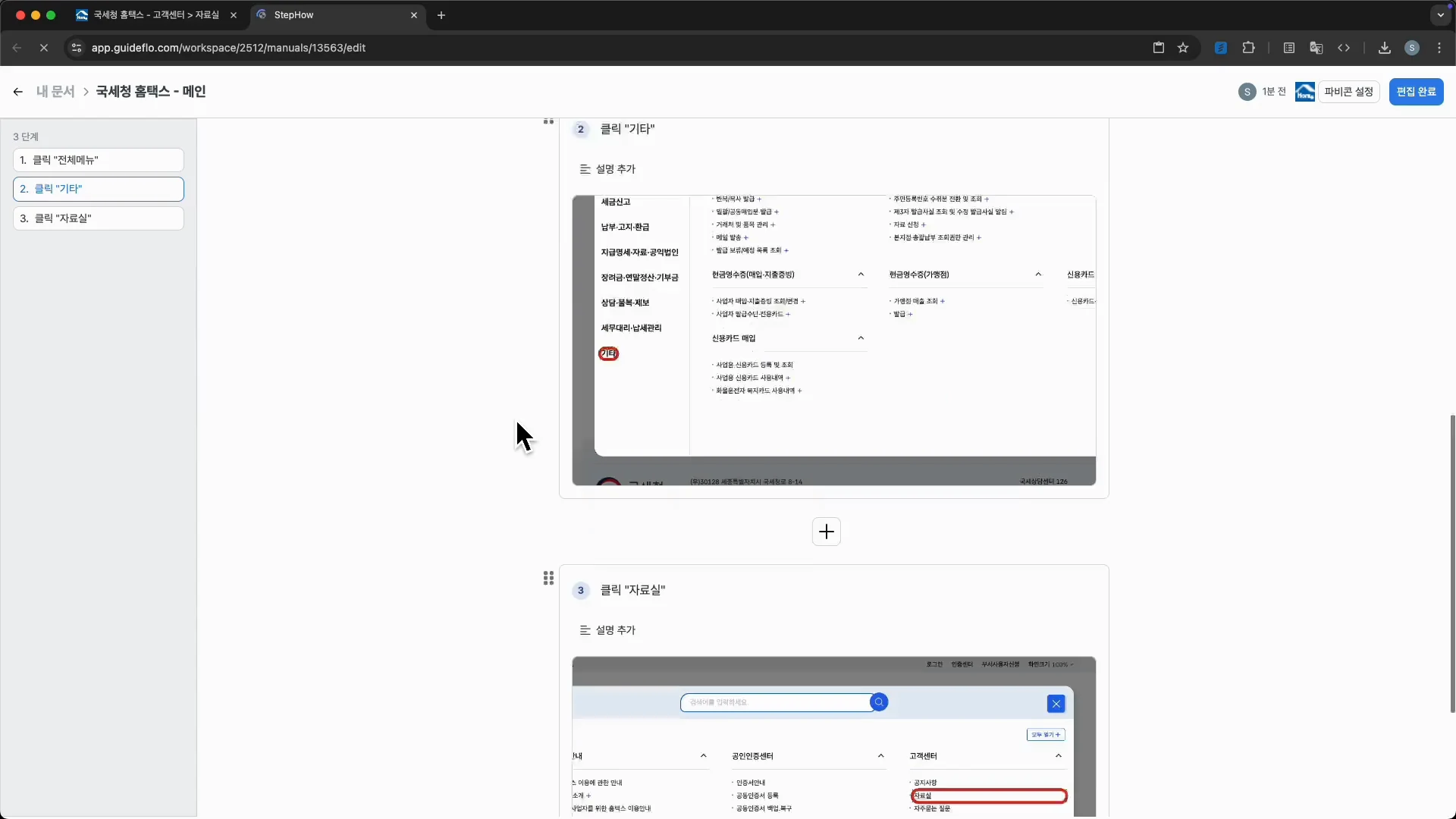Edit step 2 title 클릭 "기타"
This screenshot has width=1456, height=819.
click(x=627, y=129)
